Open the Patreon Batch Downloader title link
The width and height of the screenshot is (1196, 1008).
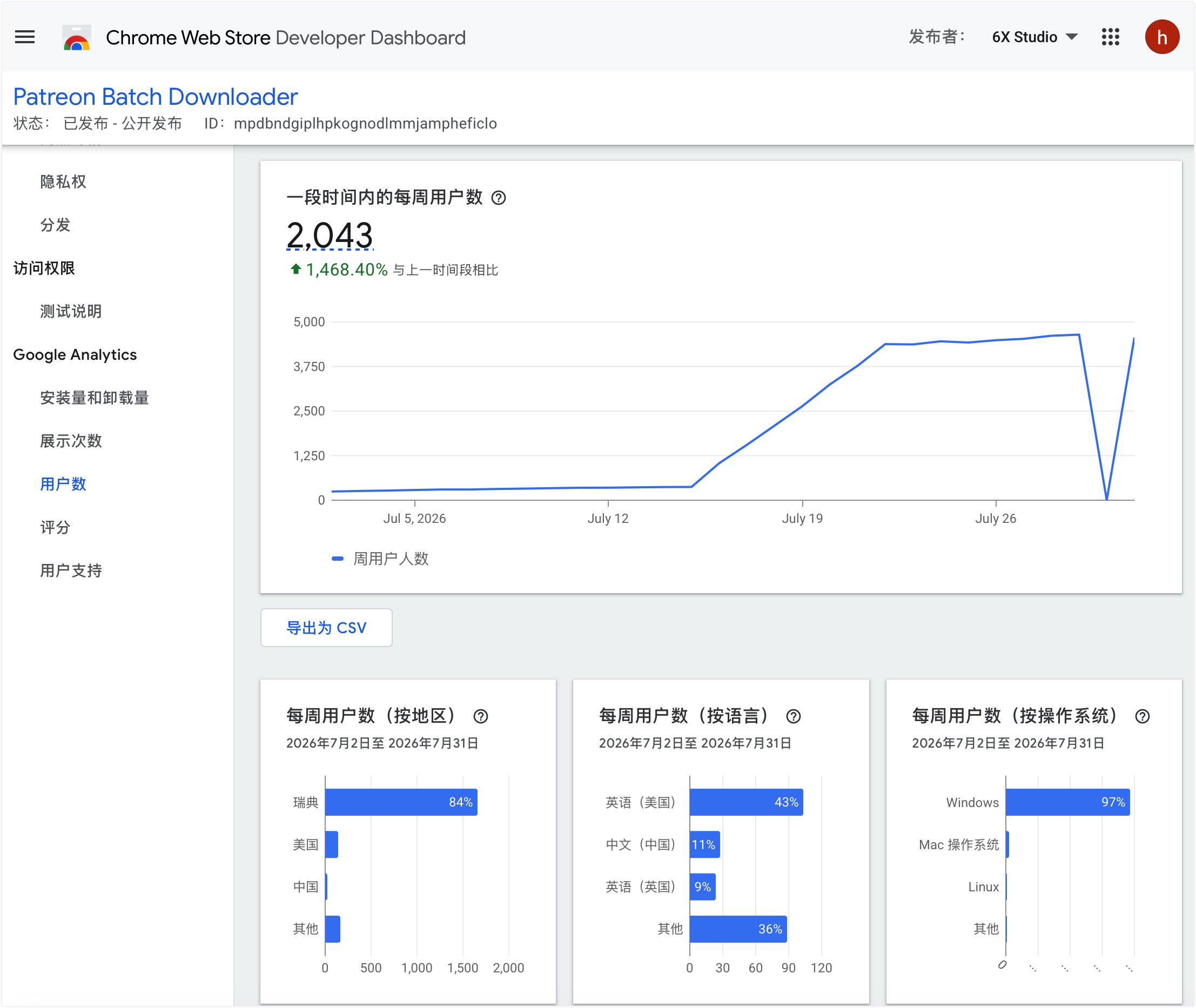pyautogui.click(x=156, y=97)
